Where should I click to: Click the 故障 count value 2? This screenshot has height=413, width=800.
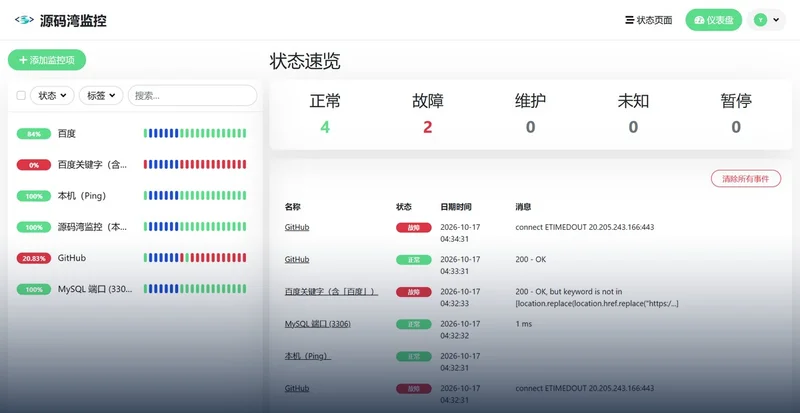[x=428, y=127]
